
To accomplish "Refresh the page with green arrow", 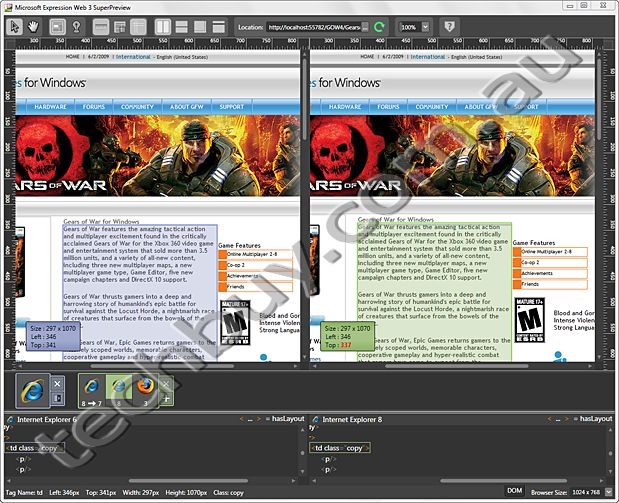I will pyautogui.click(x=379, y=27).
